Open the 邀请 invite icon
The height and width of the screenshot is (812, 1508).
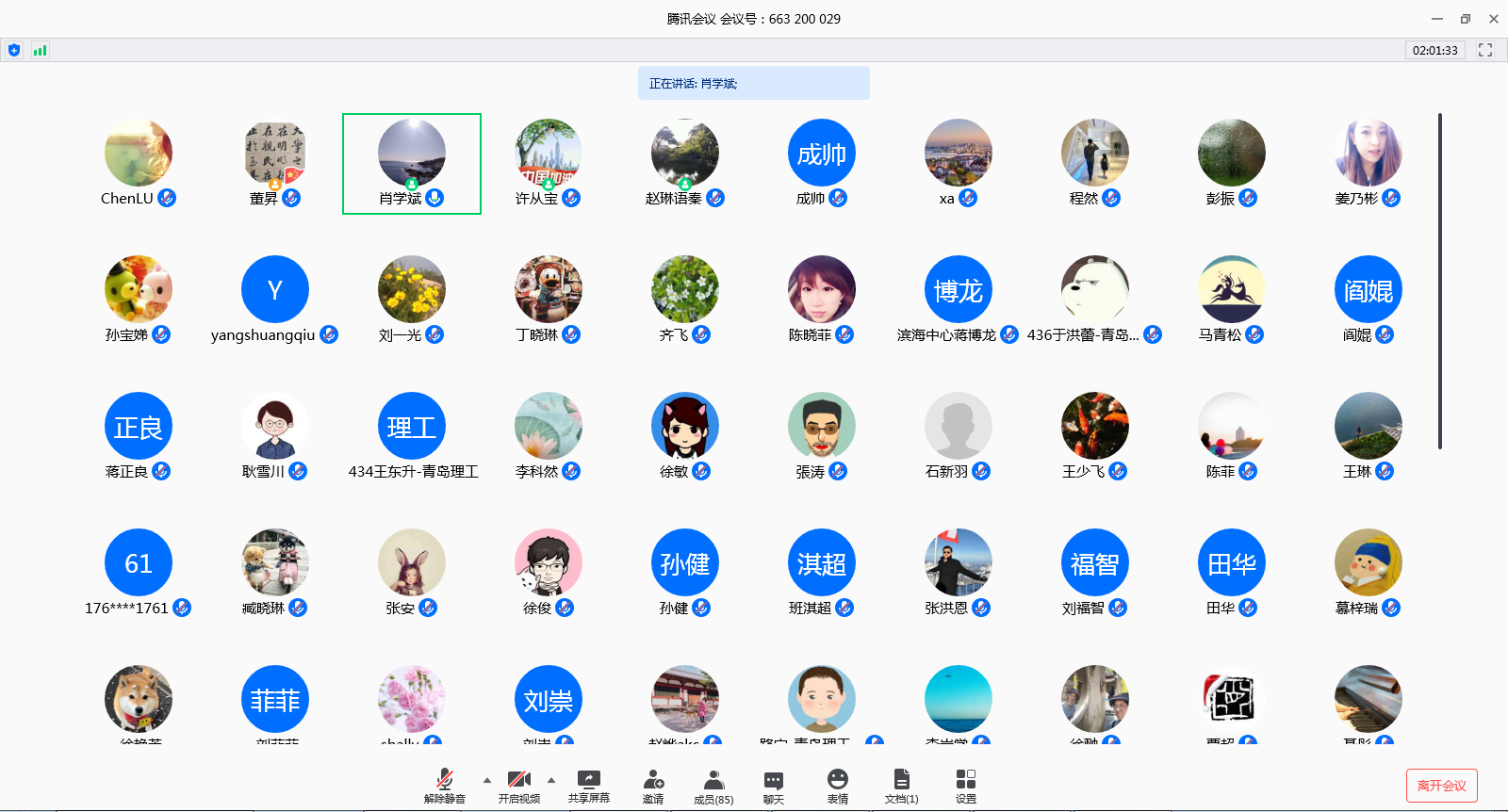tap(653, 786)
